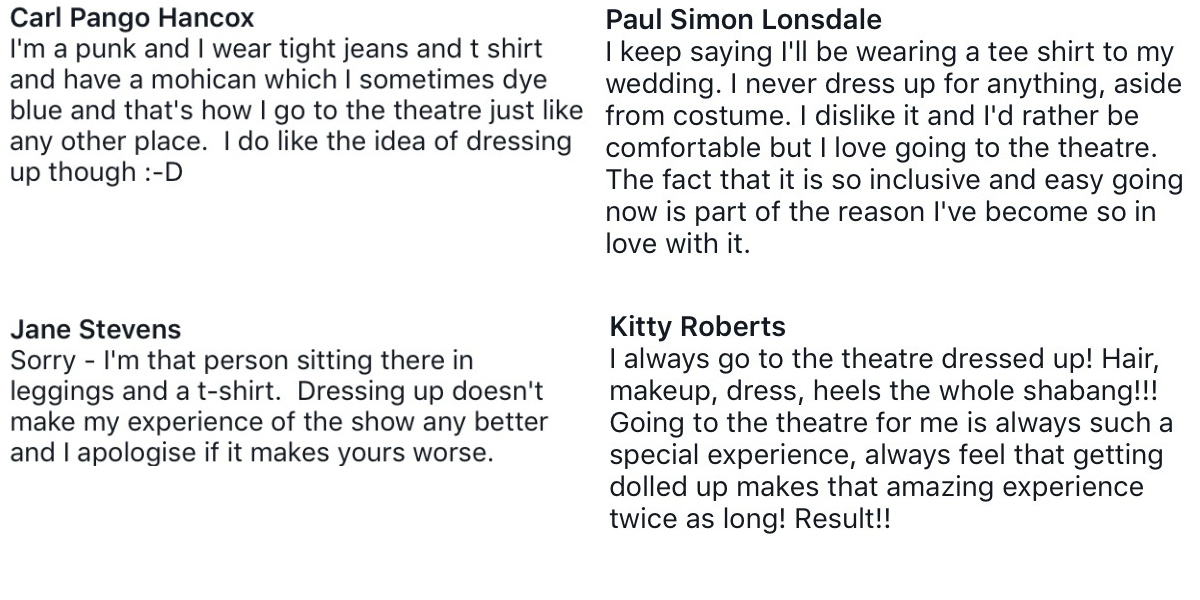Open Kitty Roberts' profile name
The height and width of the screenshot is (600, 1200).
697,327
